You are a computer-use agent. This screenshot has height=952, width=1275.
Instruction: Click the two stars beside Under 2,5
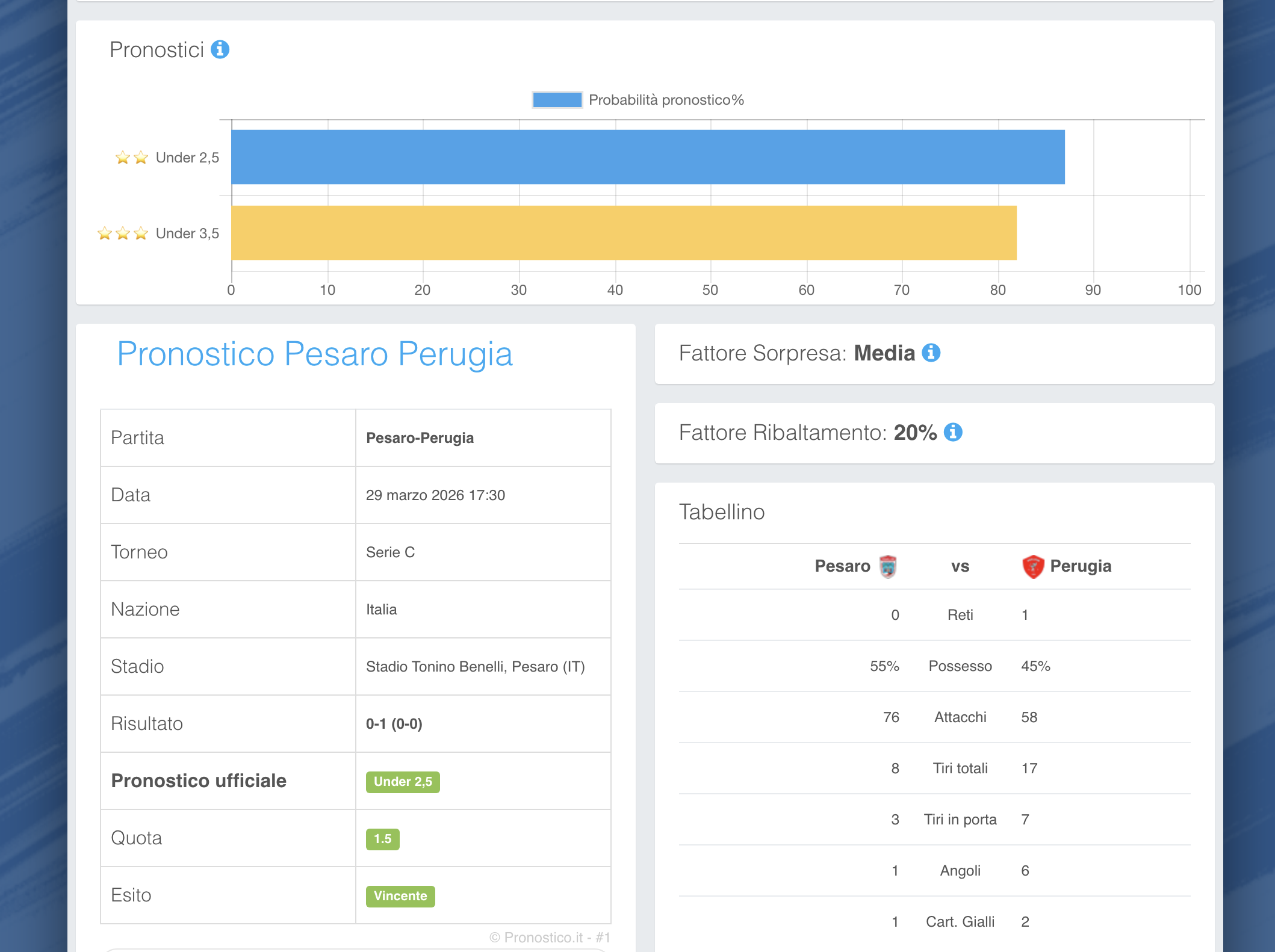(x=132, y=158)
